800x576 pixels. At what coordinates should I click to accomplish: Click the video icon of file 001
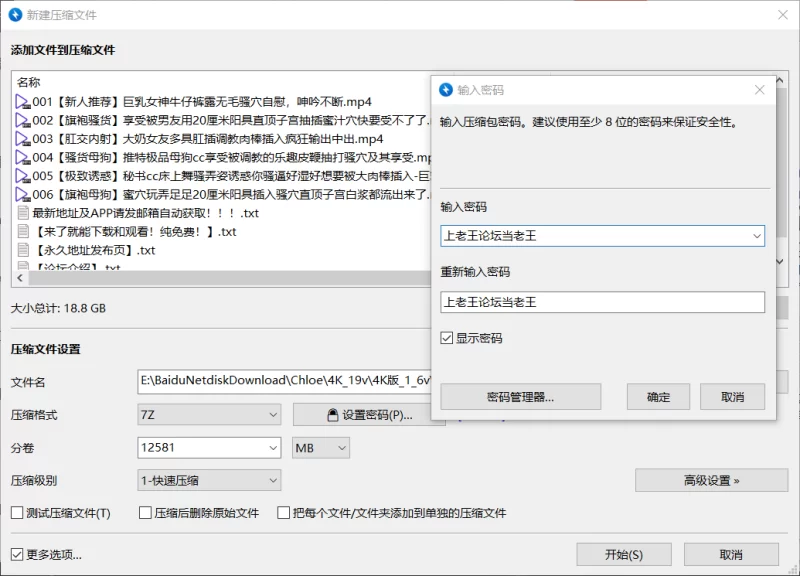pyautogui.click(x=22, y=102)
